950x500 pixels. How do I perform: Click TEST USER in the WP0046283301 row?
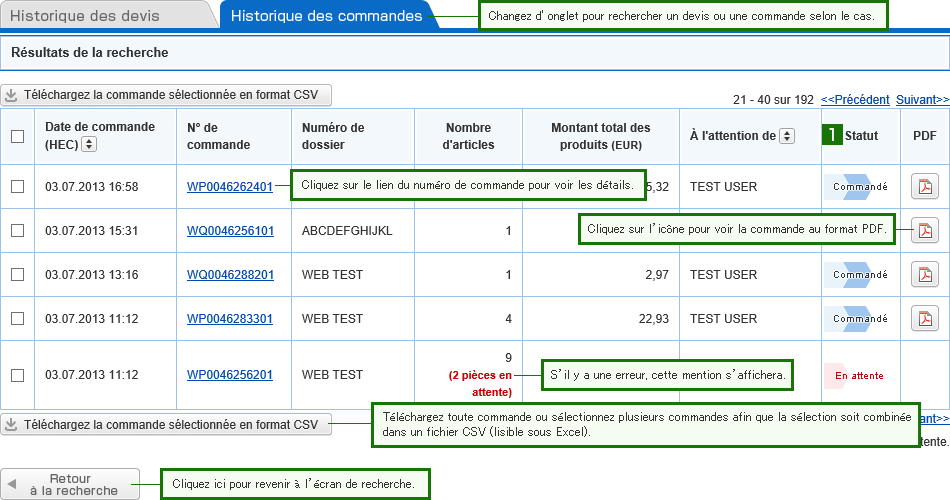(723, 318)
